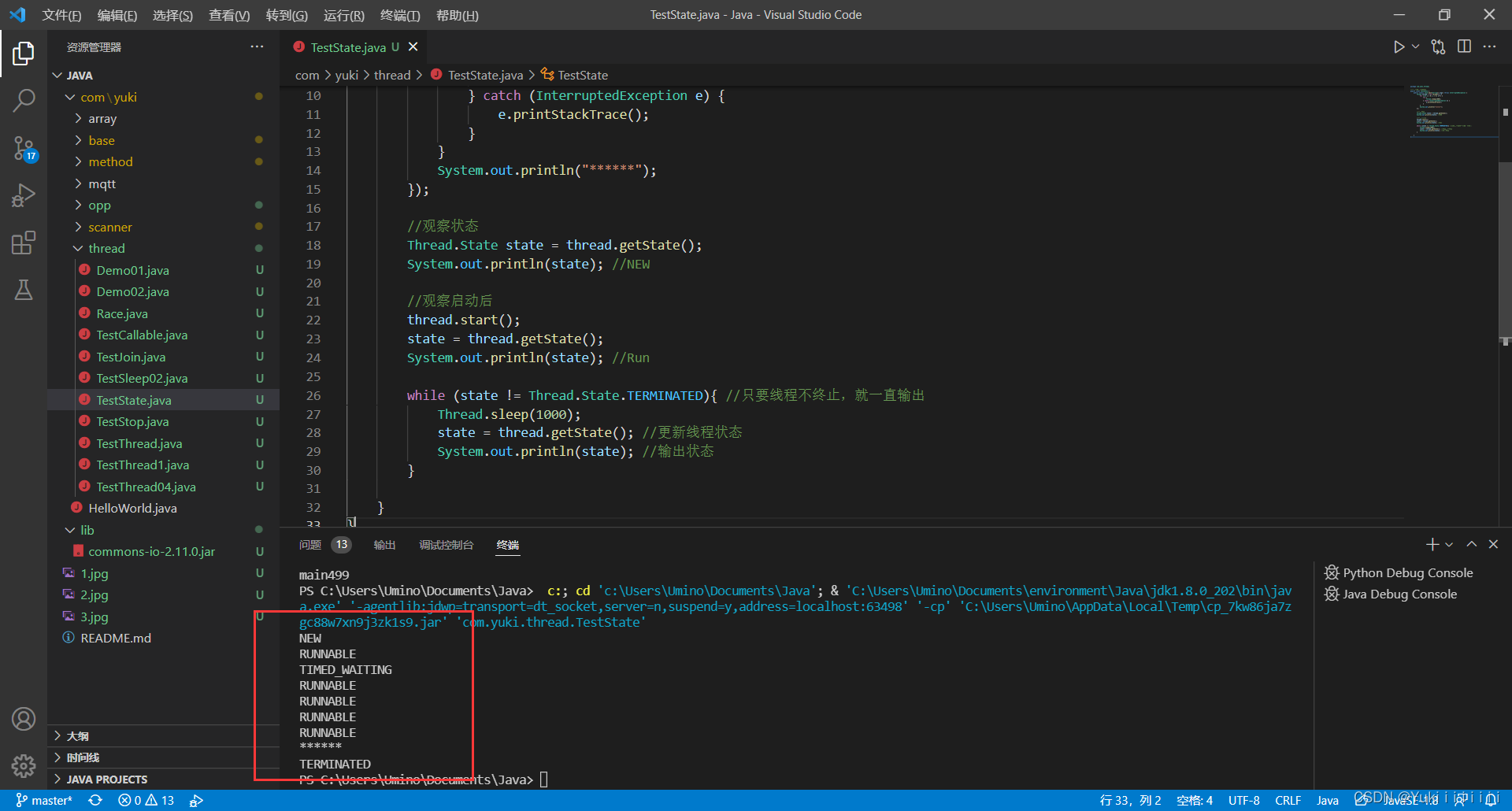Open editor more actions ellipsis

1489,47
